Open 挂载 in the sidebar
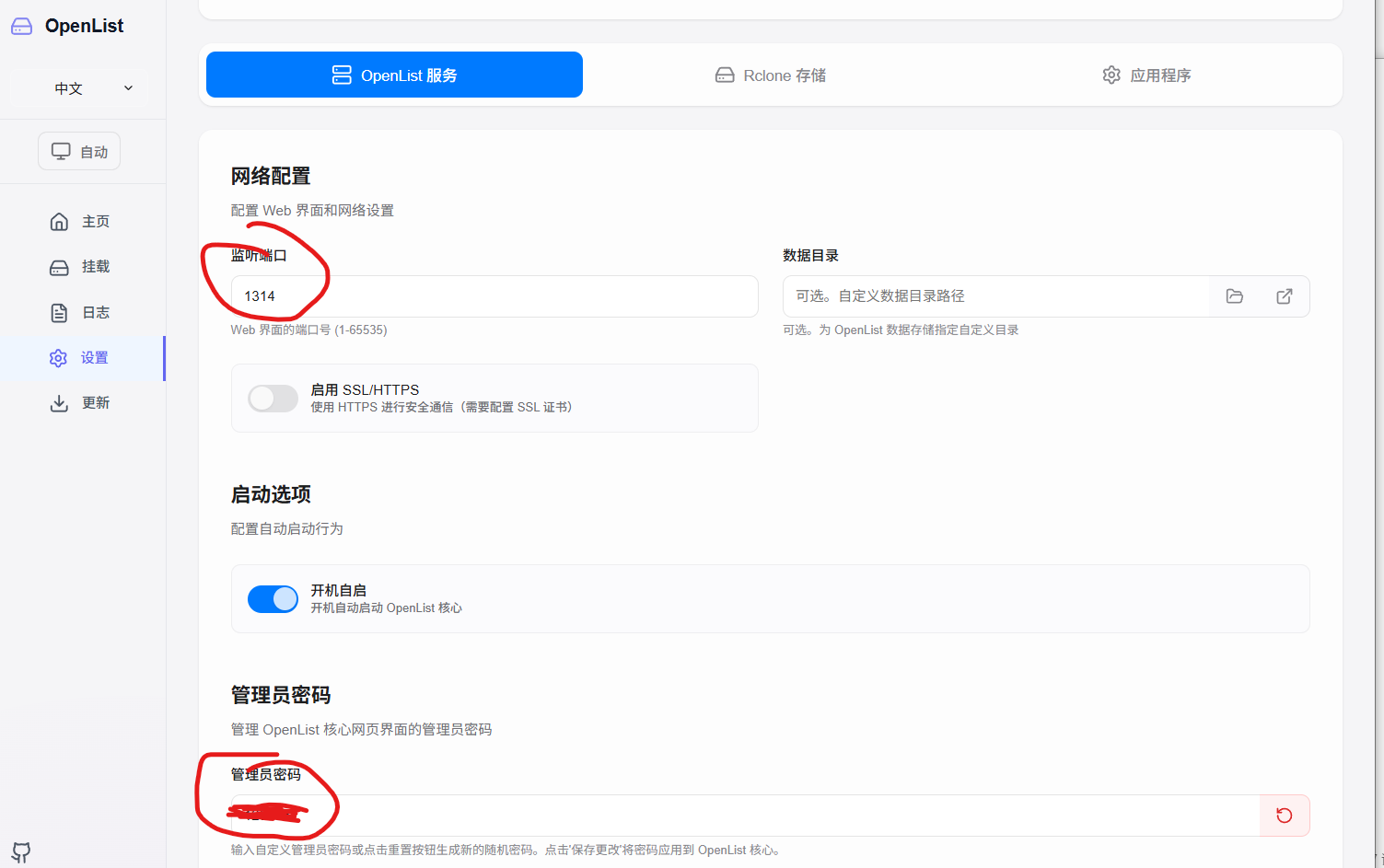The image size is (1384, 868). pyautogui.click(x=83, y=267)
